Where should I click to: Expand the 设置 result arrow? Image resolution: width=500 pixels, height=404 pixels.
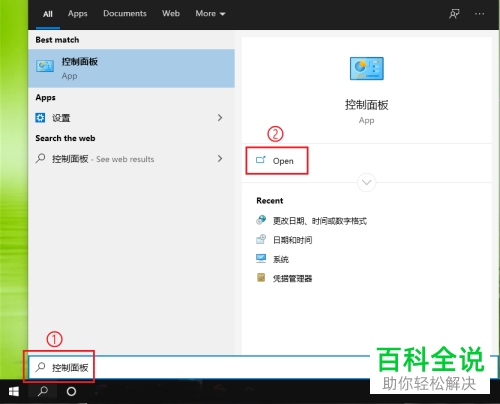(x=220, y=118)
